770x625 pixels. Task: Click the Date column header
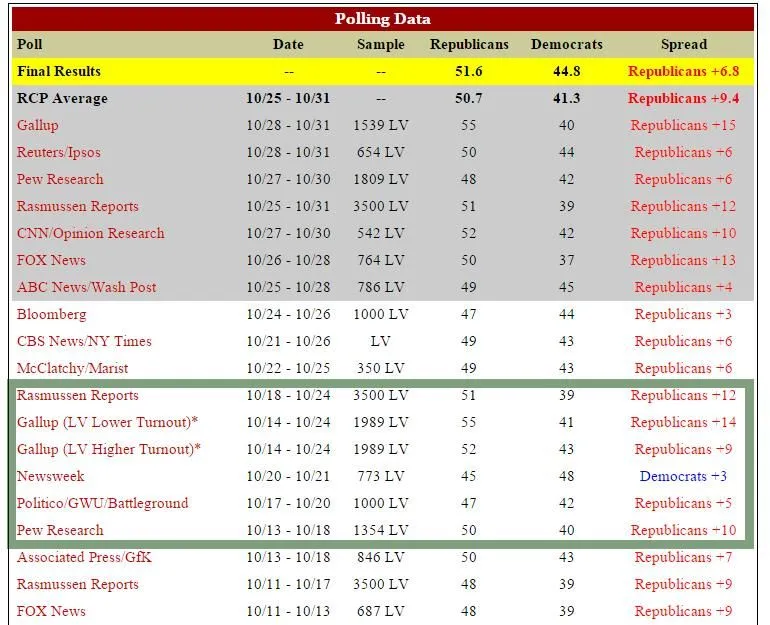click(x=288, y=44)
